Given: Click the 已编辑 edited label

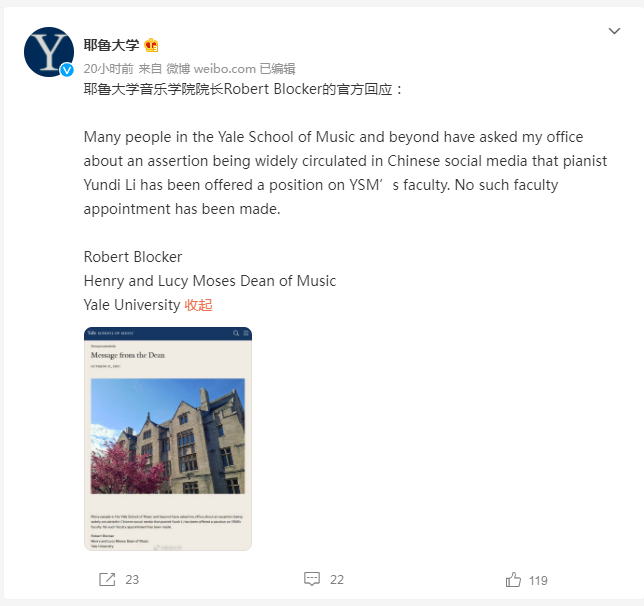Looking at the screenshot, I should pos(278,69).
